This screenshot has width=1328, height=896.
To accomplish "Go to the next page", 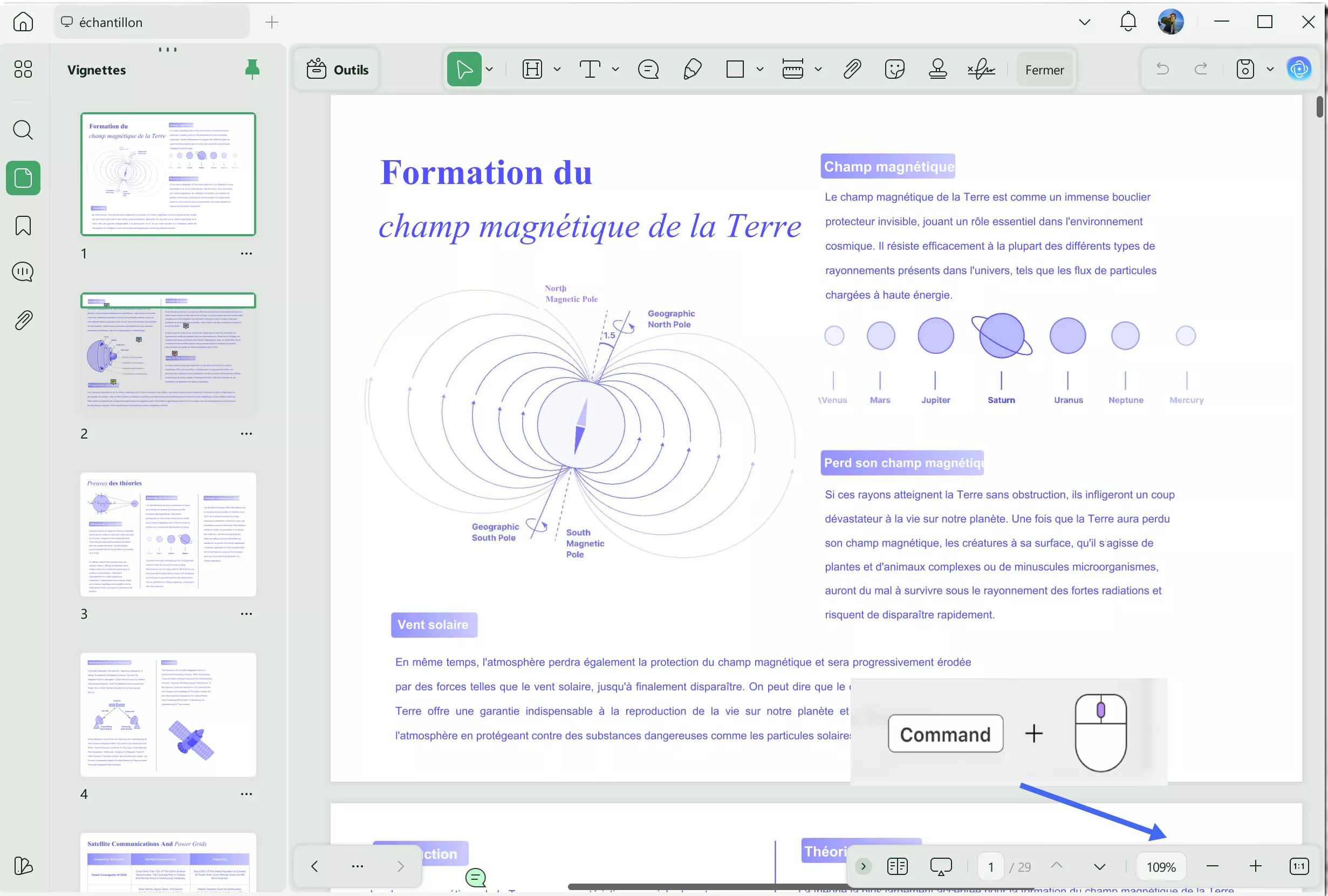I will (x=1099, y=866).
